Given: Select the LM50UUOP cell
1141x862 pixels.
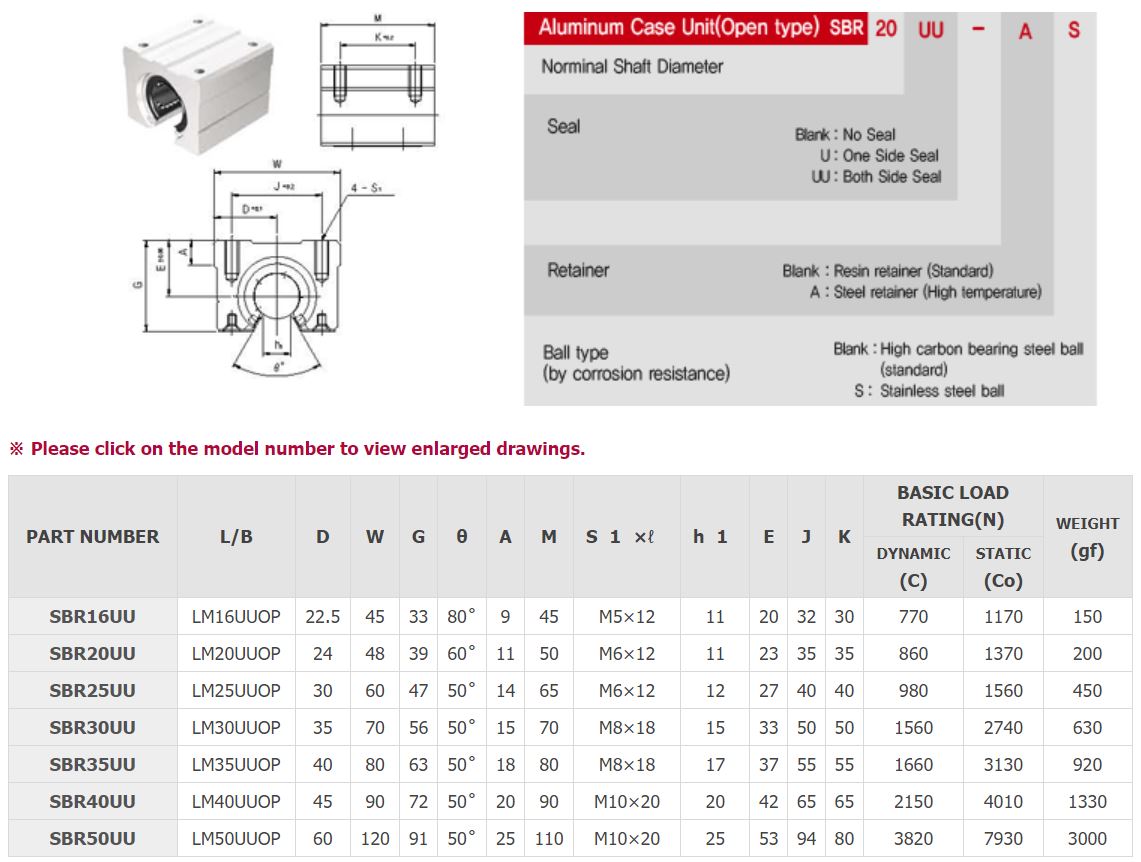Looking at the screenshot, I should pyautogui.click(x=236, y=839).
